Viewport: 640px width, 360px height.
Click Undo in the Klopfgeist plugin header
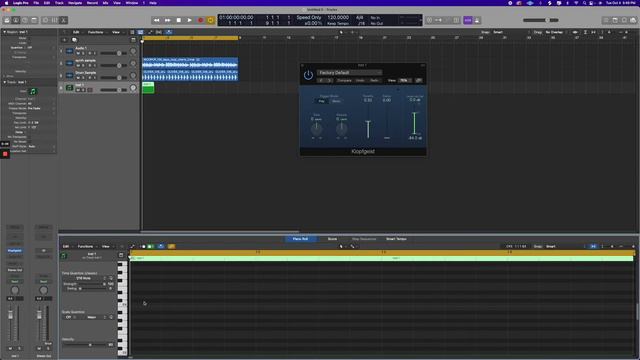pyautogui.click(x=360, y=80)
